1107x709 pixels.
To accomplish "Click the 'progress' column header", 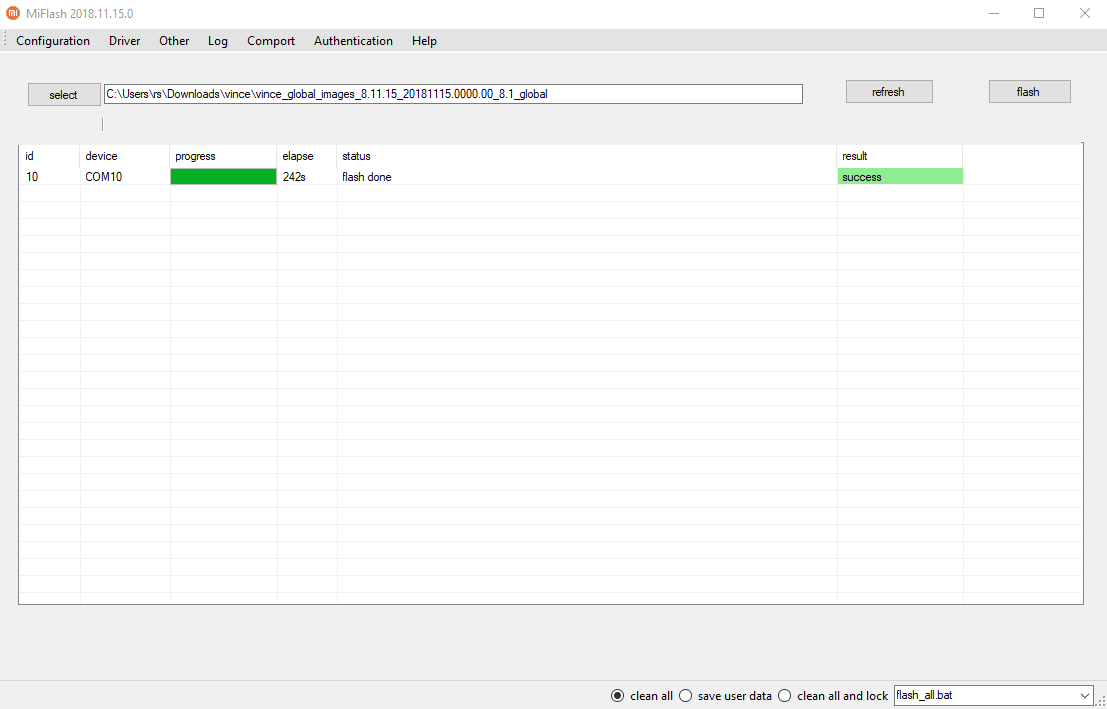I will (223, 156).
